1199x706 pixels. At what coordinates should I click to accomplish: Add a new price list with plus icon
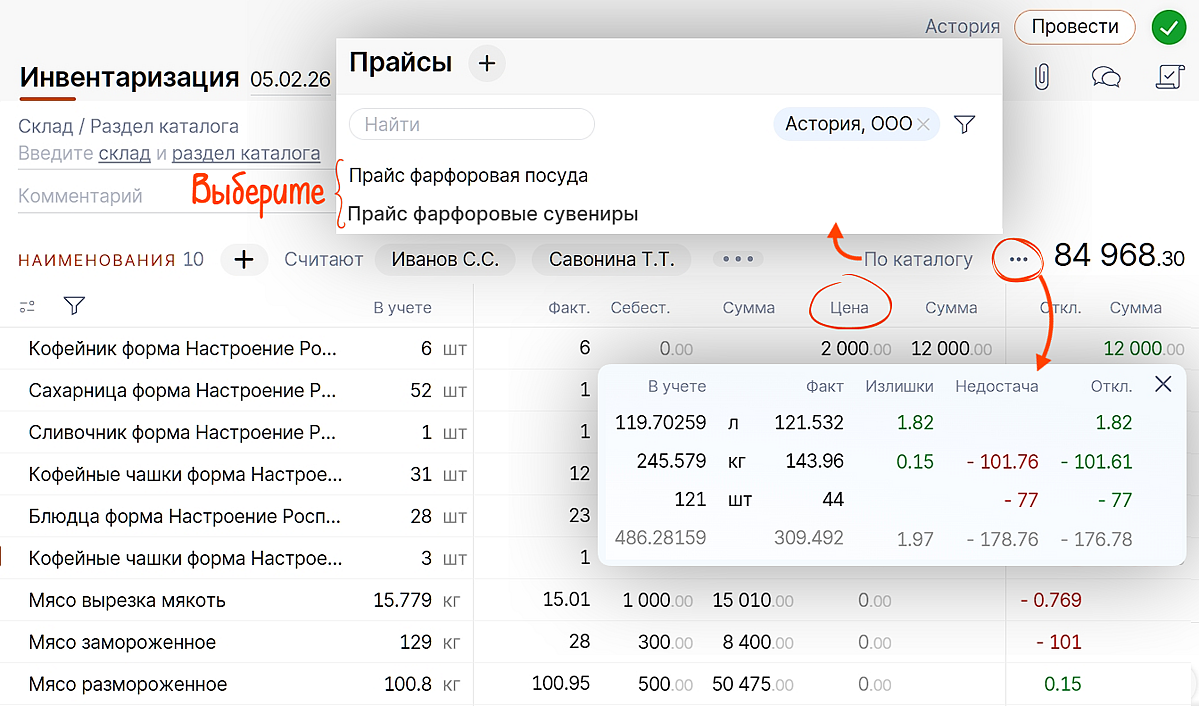pyautogui.click(x=487, y=64)
